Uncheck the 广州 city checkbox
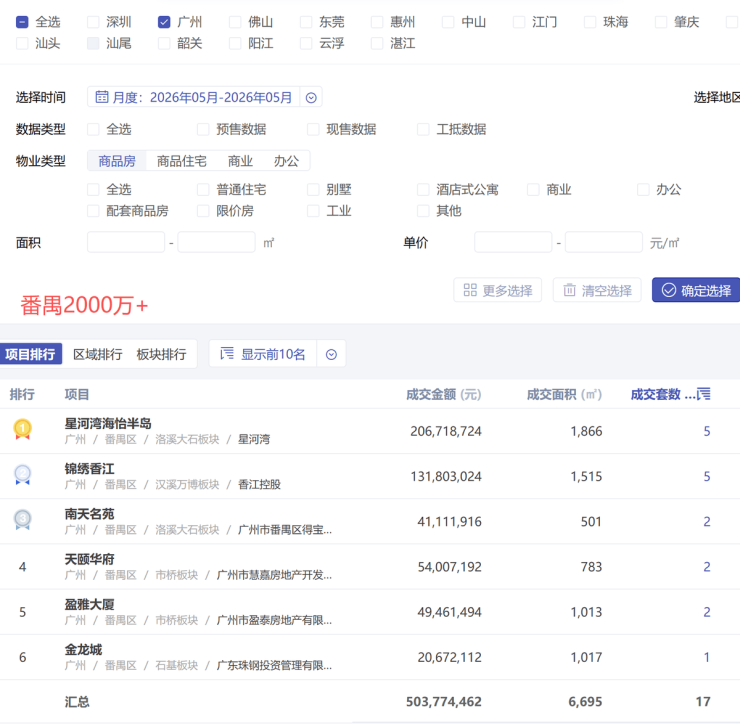 click(x=164, y=22)
